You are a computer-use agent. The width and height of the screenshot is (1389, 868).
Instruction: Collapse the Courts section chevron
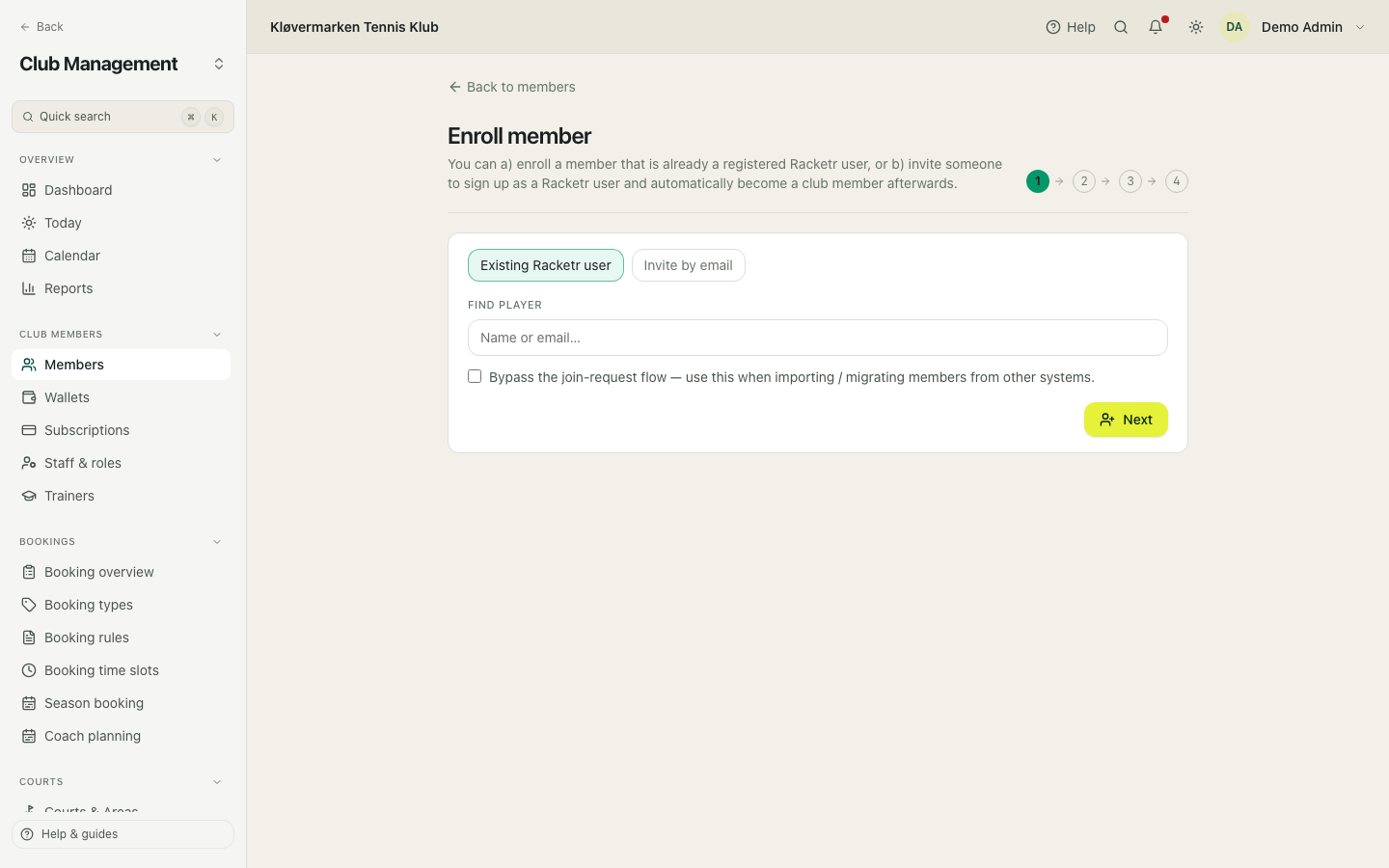(x=217, y=782)
